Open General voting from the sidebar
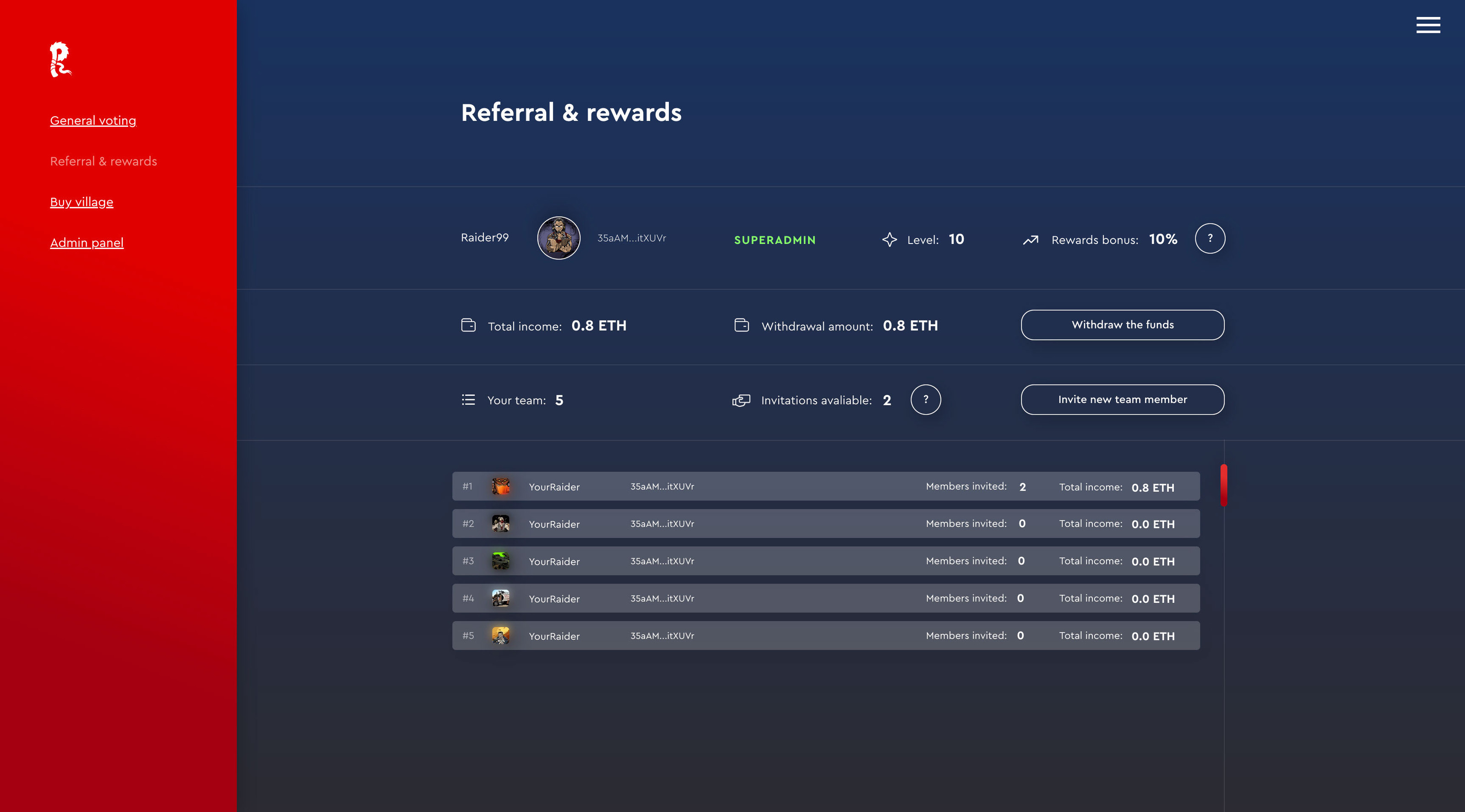This screenshot has height=812, width=1465. [x=93, y=120]
